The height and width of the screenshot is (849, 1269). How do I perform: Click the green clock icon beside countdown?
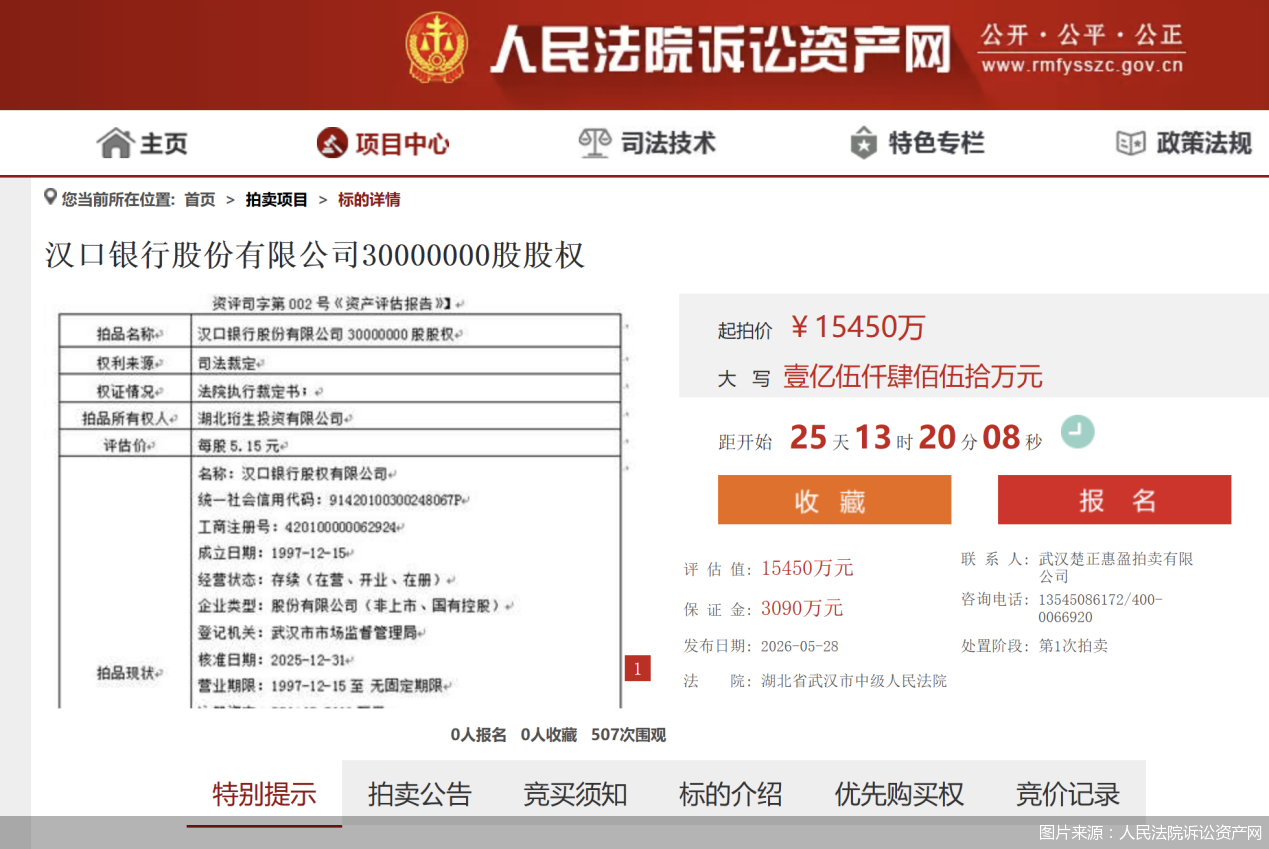pos(1078,432)
